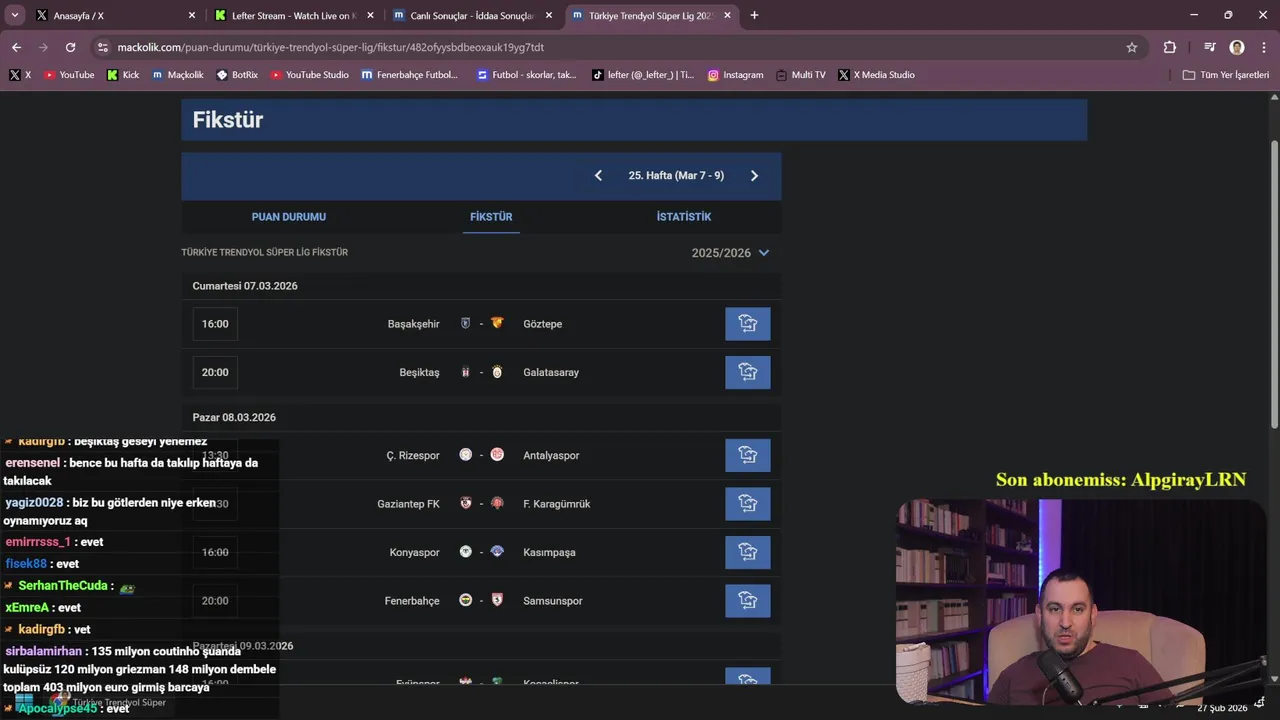Open the X bookmark
This screenshot has height=720, width=1280.
20,75
